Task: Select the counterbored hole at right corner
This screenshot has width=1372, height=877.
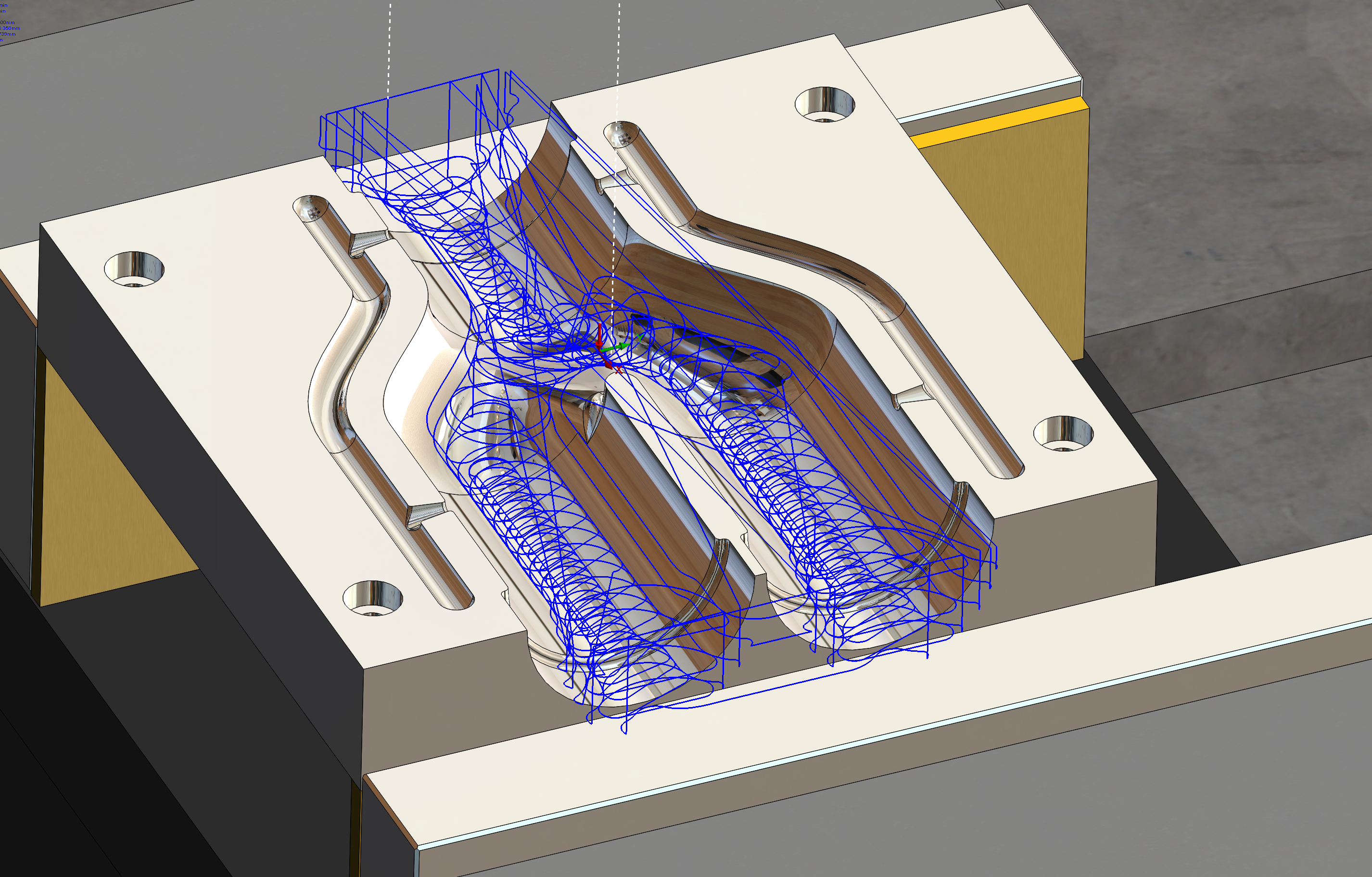Action: point(1063,433)
